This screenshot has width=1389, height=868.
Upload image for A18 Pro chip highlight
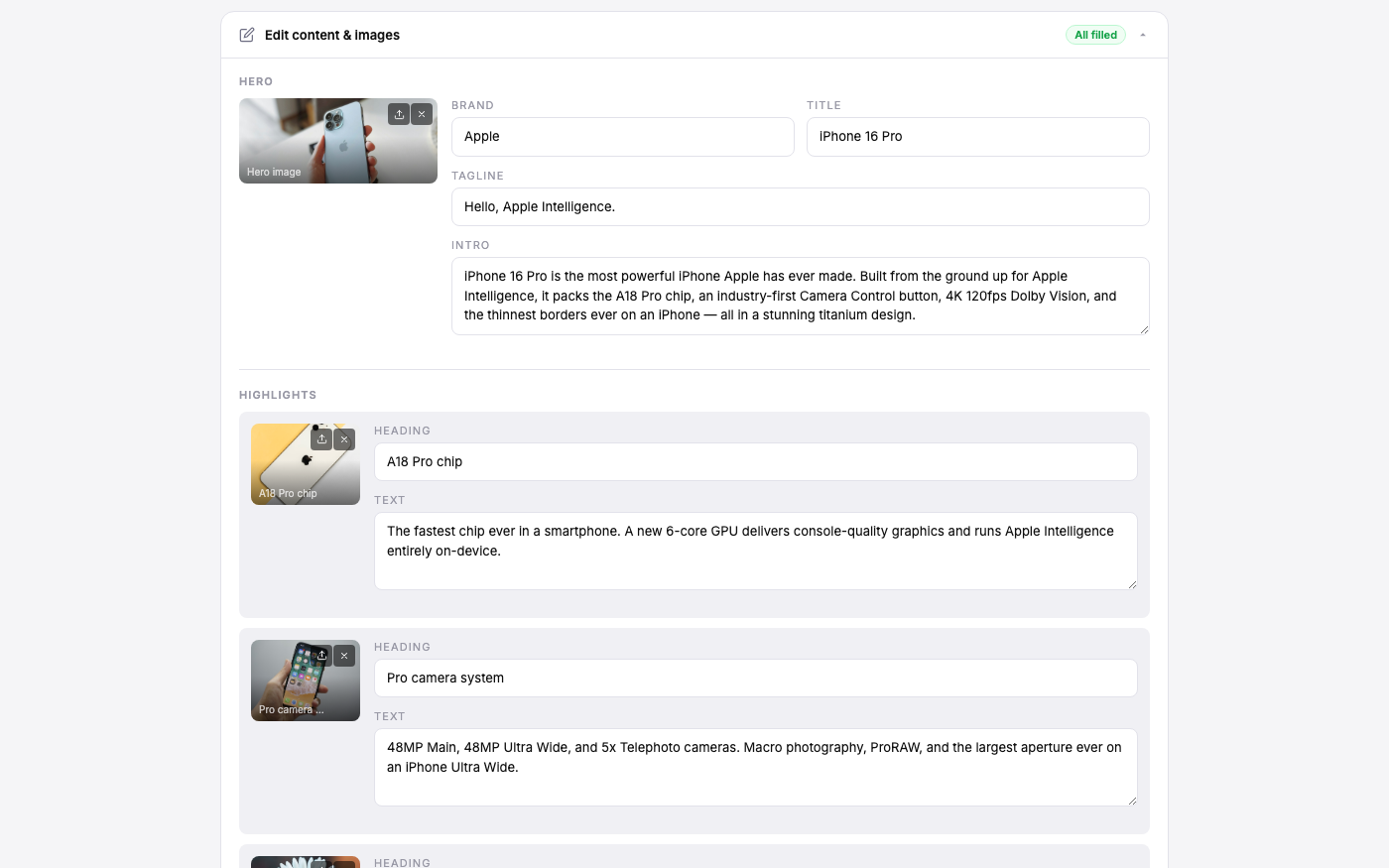point(321,439)
